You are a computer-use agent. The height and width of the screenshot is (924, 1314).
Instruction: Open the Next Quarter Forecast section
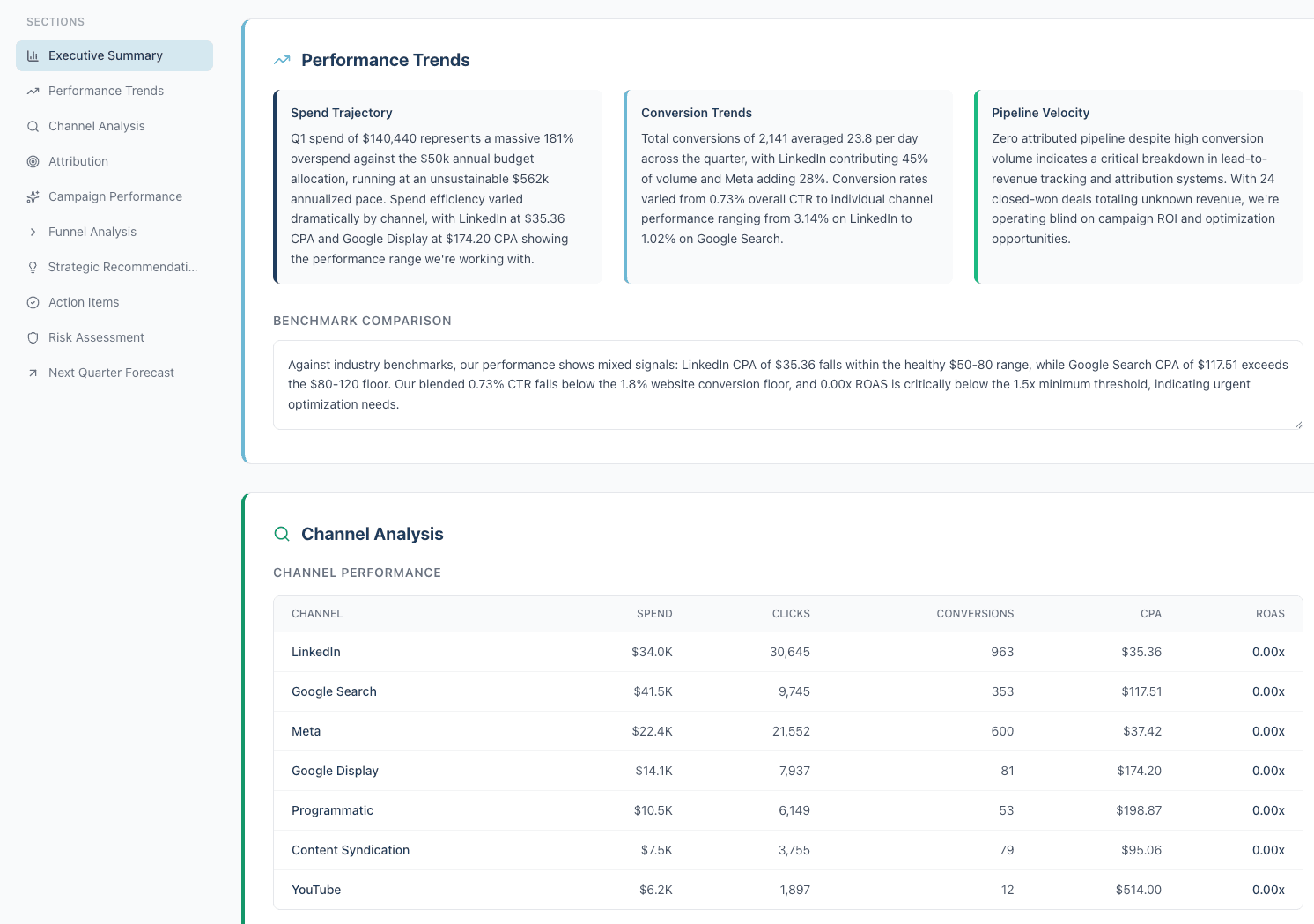tap(111, 373)
